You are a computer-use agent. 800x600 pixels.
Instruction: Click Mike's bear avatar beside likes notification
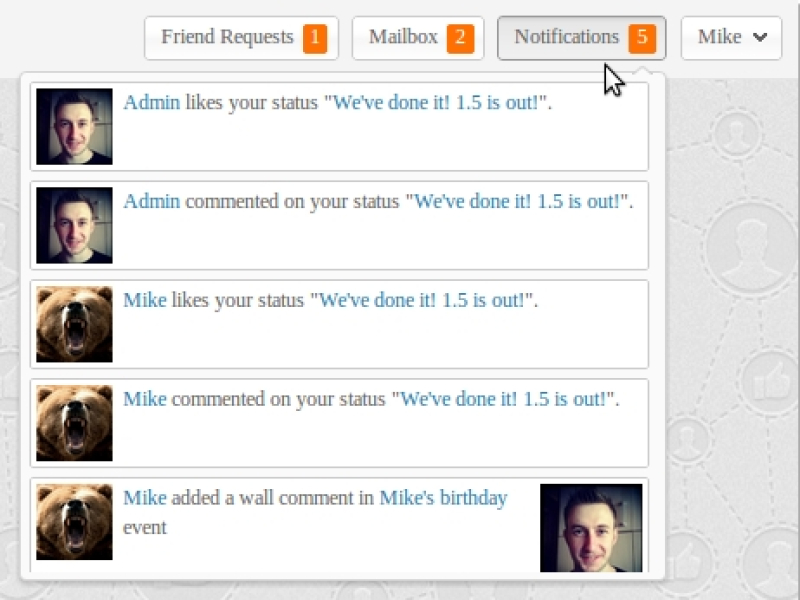74,324
